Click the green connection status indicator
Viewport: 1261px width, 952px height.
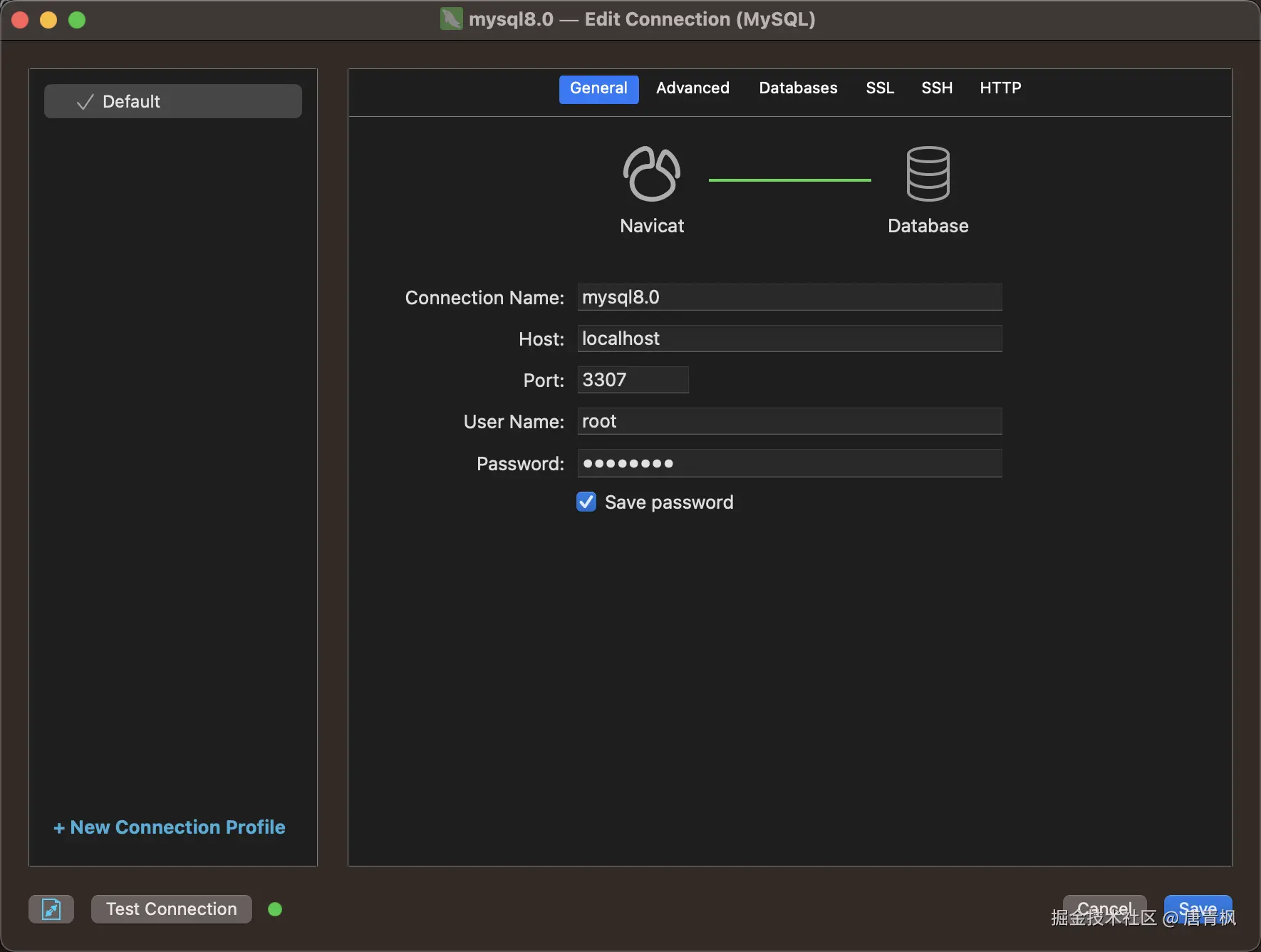coord(275,909)
